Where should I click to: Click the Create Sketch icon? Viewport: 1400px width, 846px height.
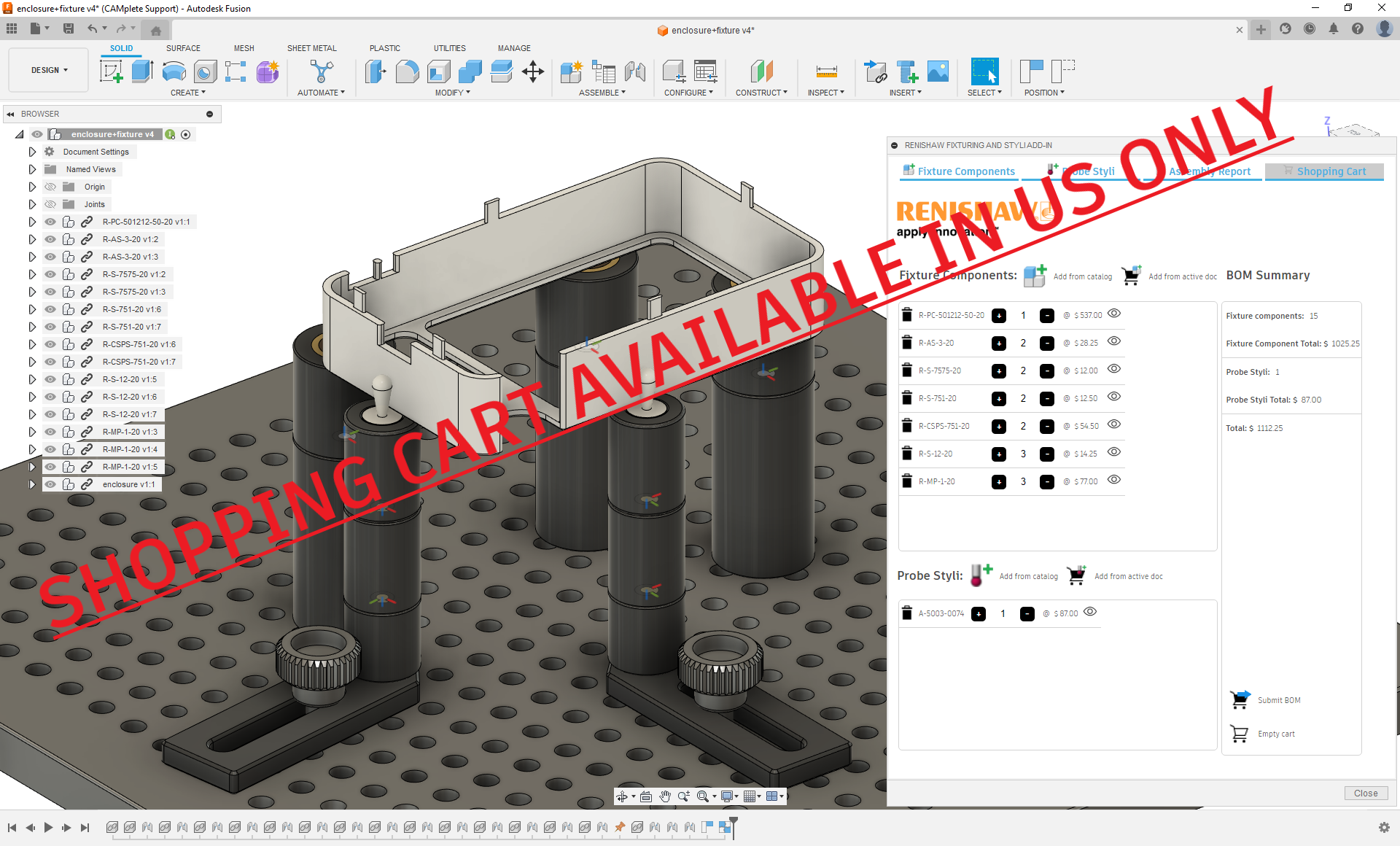111,71
